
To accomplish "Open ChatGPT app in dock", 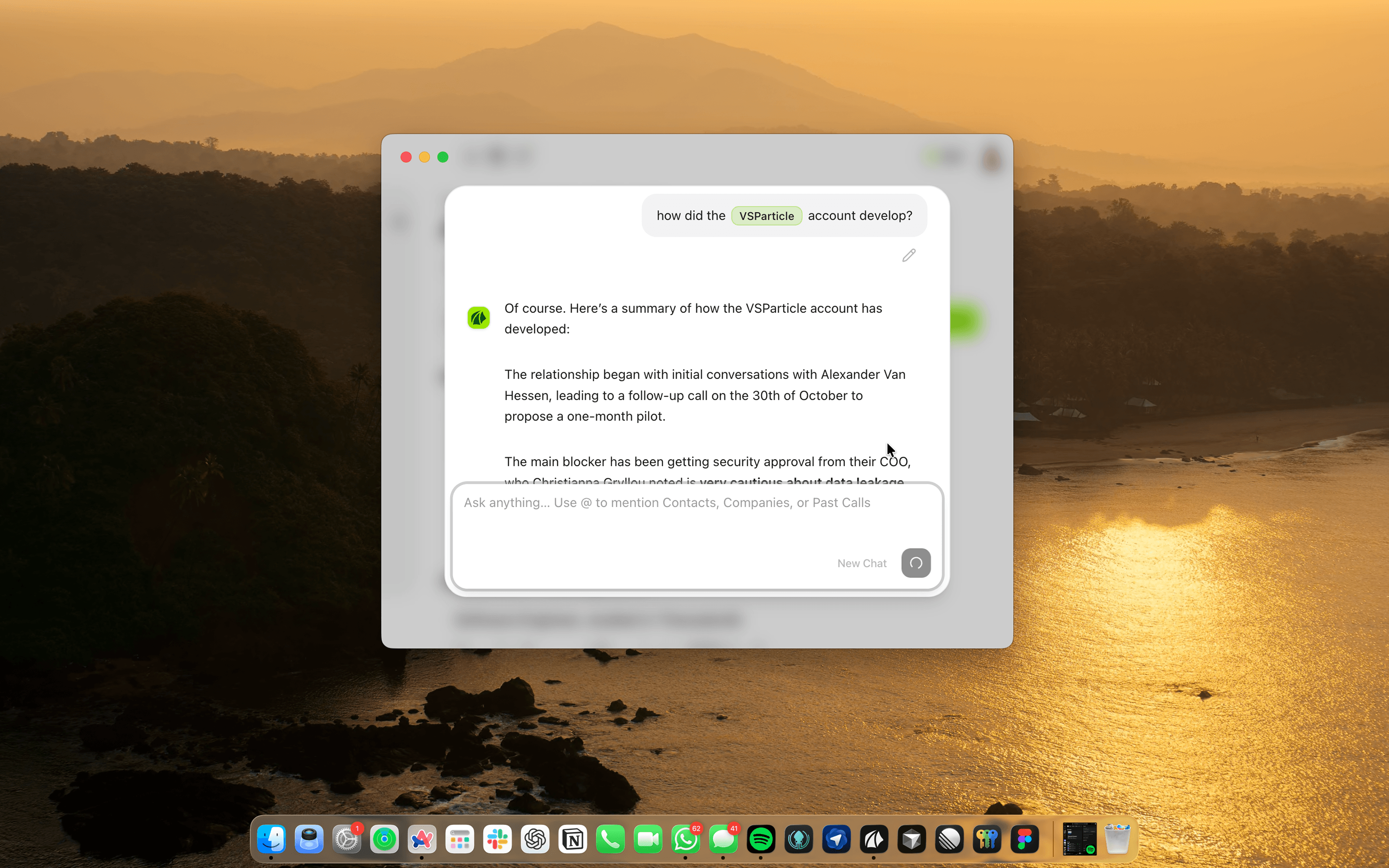I will coord(535,840).
